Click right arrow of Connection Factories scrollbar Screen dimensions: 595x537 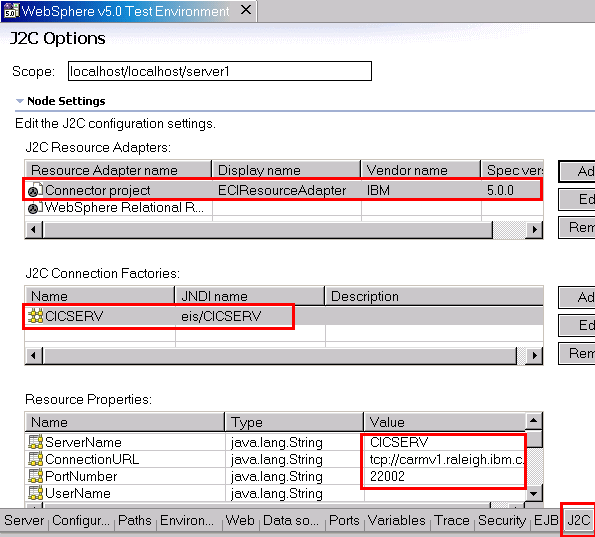pyautogui.click(x=534, y=355)
